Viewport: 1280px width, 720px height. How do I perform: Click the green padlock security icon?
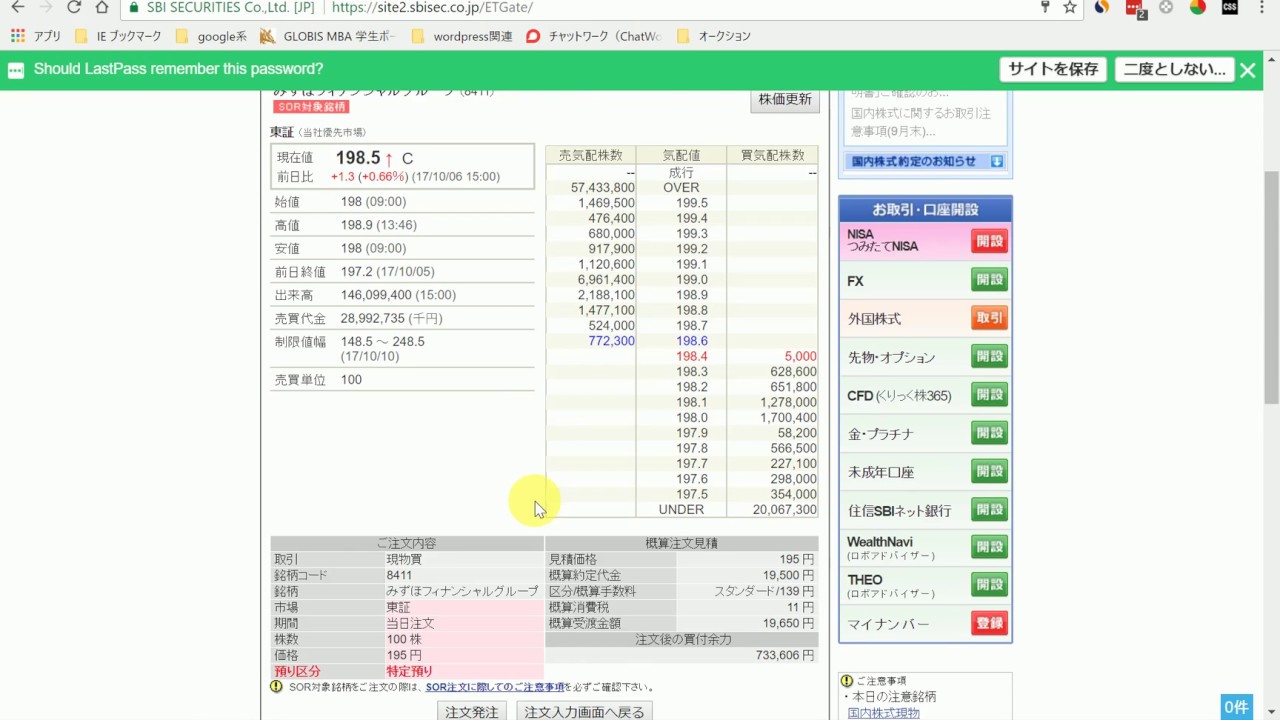134,7
